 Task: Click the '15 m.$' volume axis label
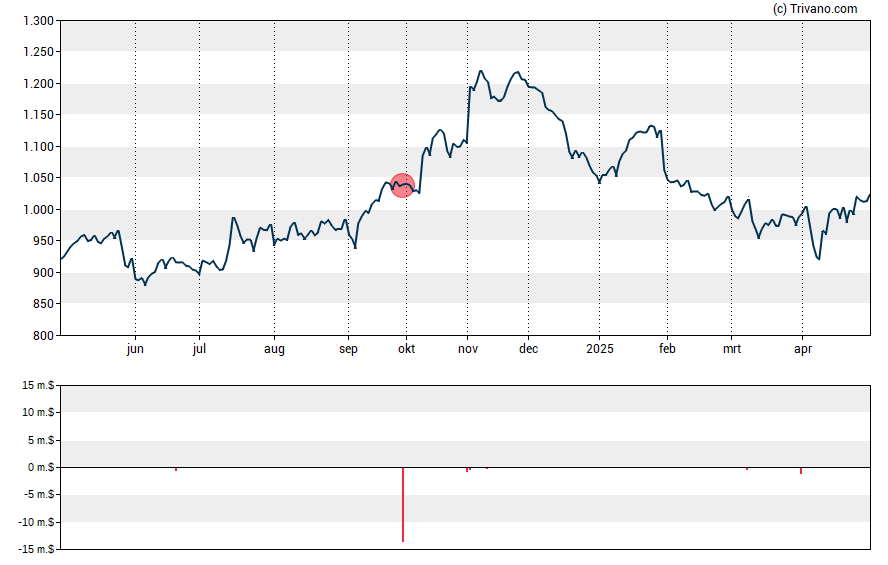coord(38,386)
